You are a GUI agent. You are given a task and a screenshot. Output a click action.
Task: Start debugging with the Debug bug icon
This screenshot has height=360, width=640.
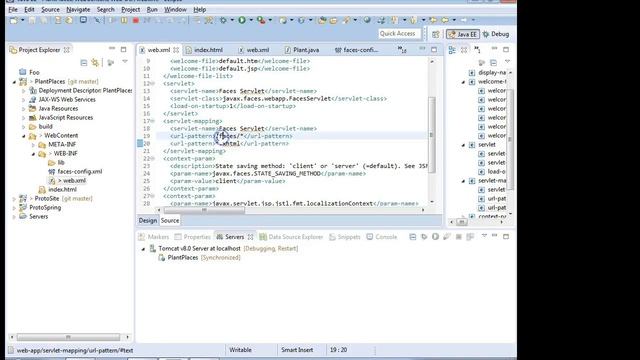pos(223,20)
